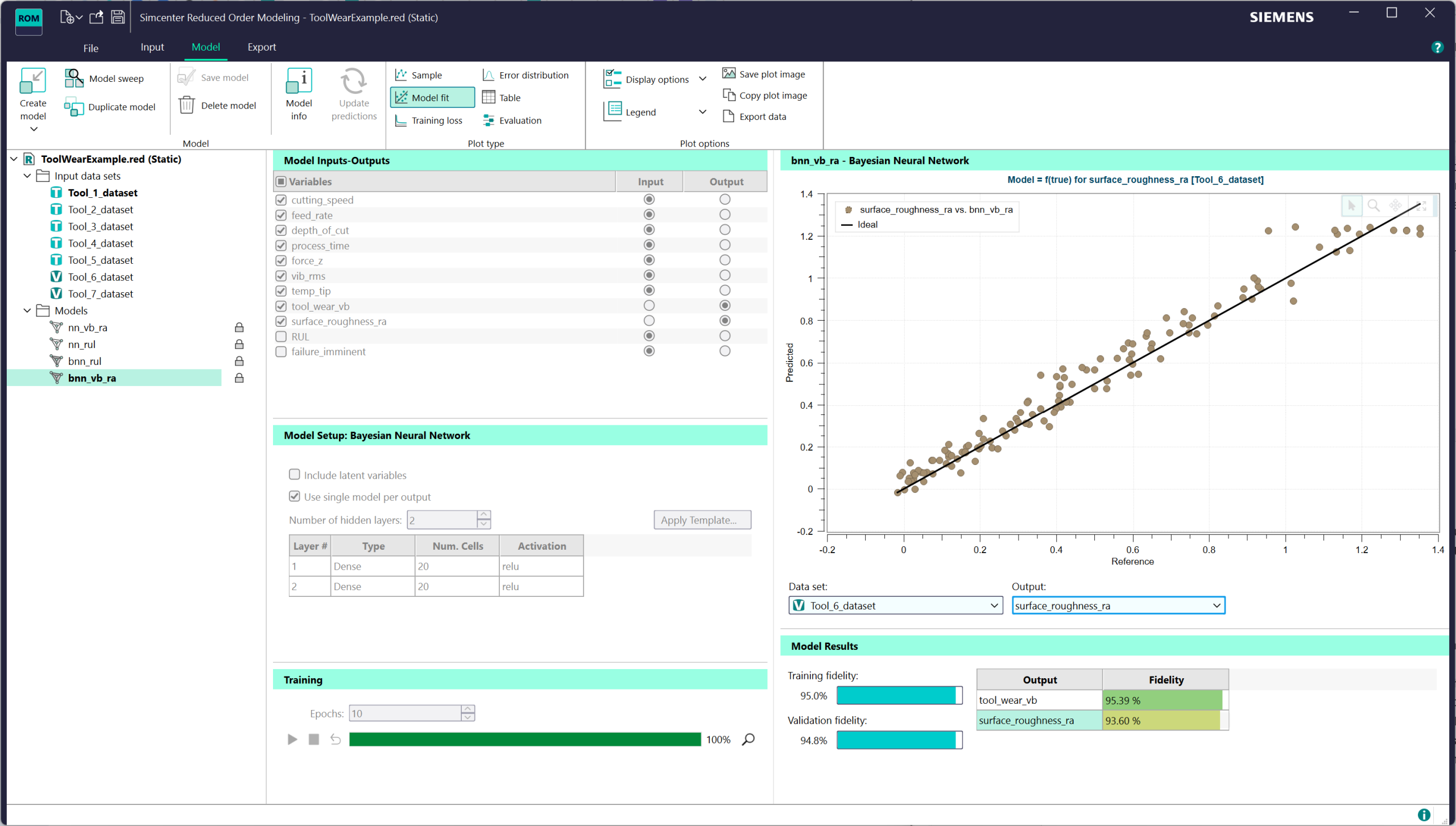Open the help question mark icon
Screen dimensions: 1456x826
(x=1437, y=48)
